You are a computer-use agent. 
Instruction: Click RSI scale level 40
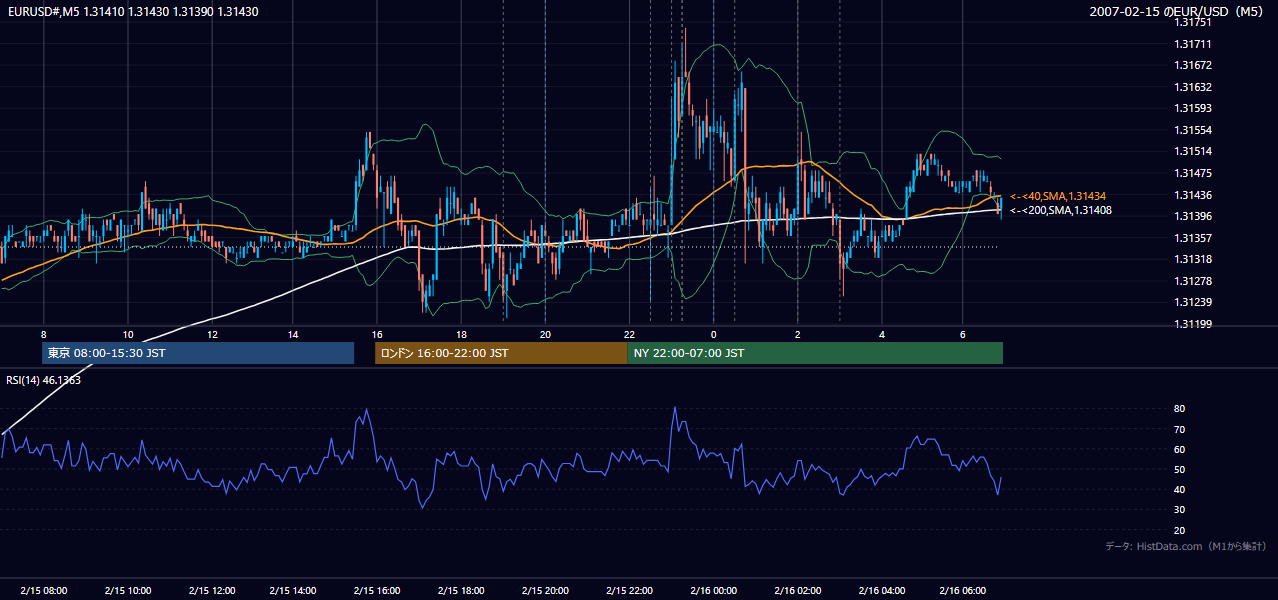1180,489
